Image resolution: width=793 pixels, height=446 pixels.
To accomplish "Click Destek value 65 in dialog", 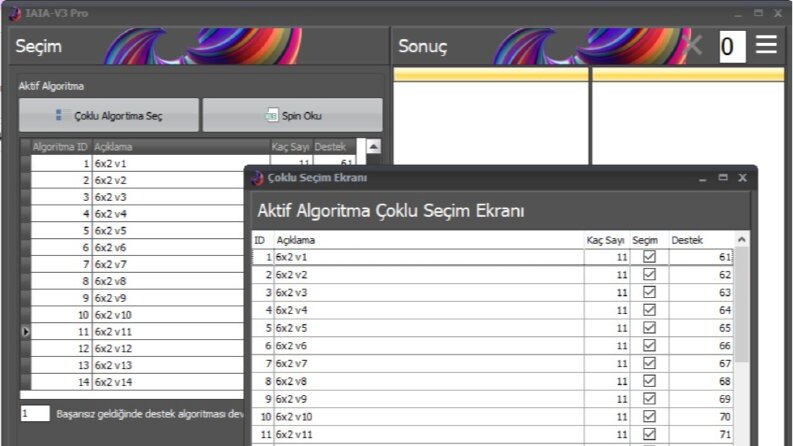I will [x=700, y=328].
